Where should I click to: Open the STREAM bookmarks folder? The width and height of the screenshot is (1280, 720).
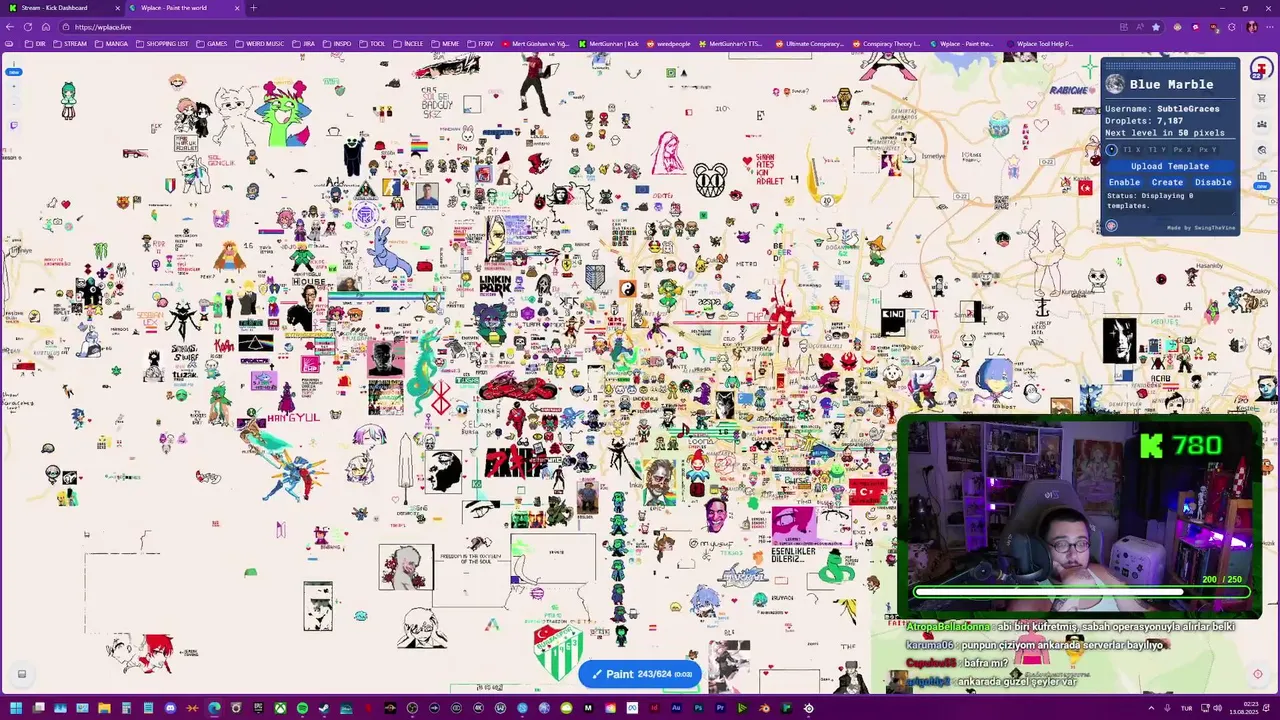pyautogui.click(x=69, y=44)
